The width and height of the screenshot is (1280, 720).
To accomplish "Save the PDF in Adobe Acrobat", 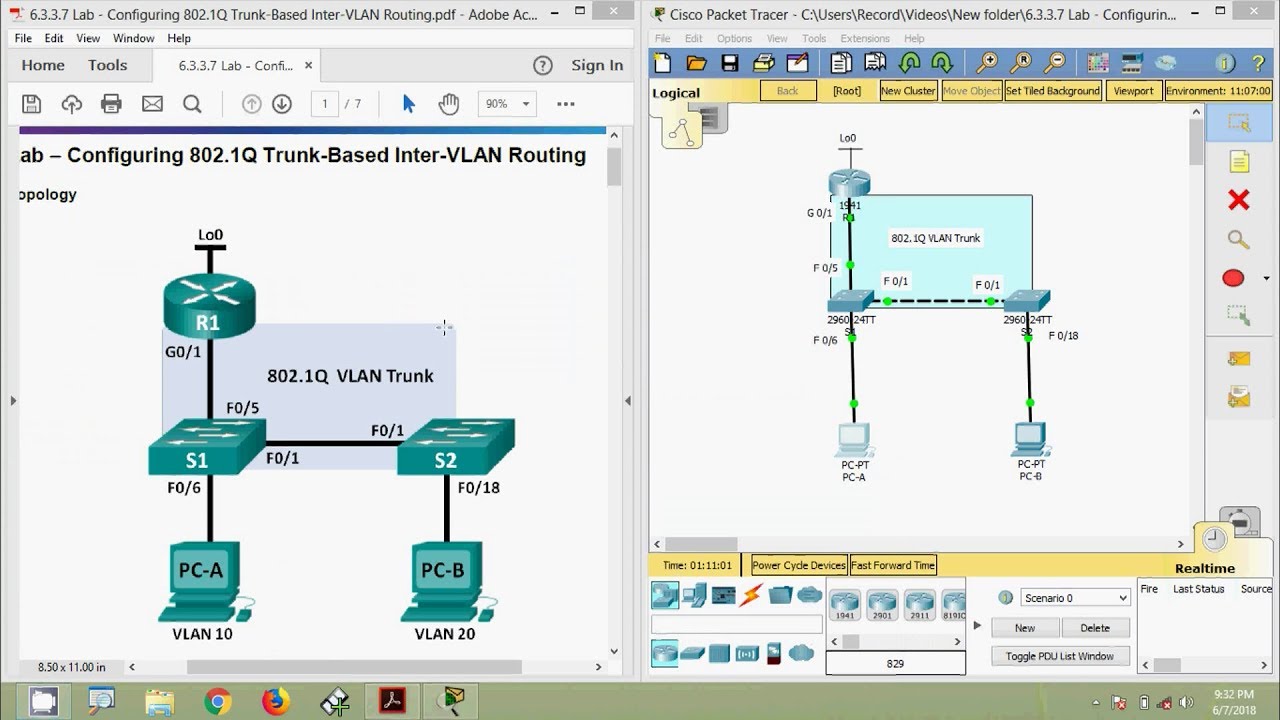I will click(x=31, y=104).
